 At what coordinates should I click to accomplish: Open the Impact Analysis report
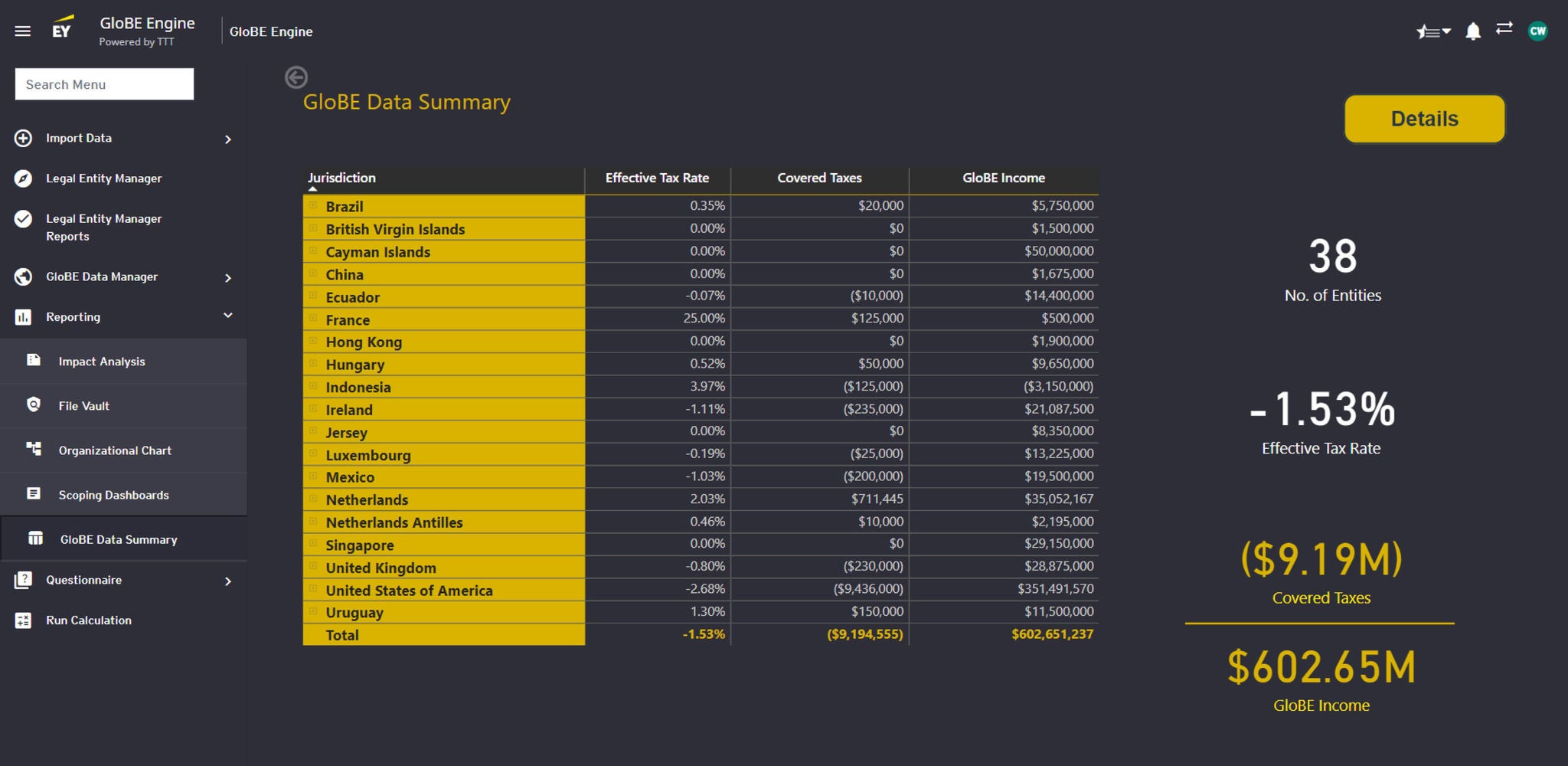(102, 362)
